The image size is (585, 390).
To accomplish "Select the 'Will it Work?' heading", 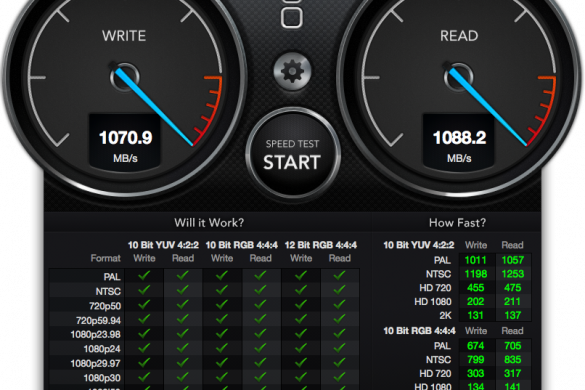I will 209,223.
